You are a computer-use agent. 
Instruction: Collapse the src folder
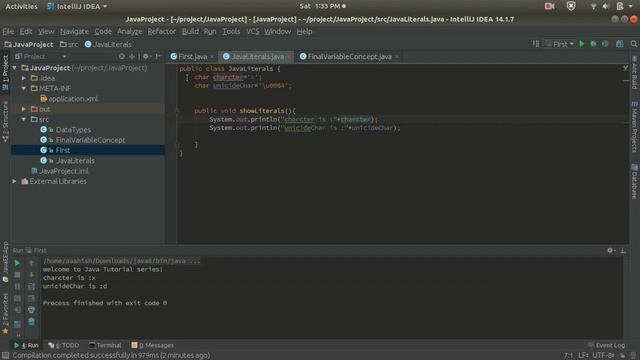tap(24, 119)
